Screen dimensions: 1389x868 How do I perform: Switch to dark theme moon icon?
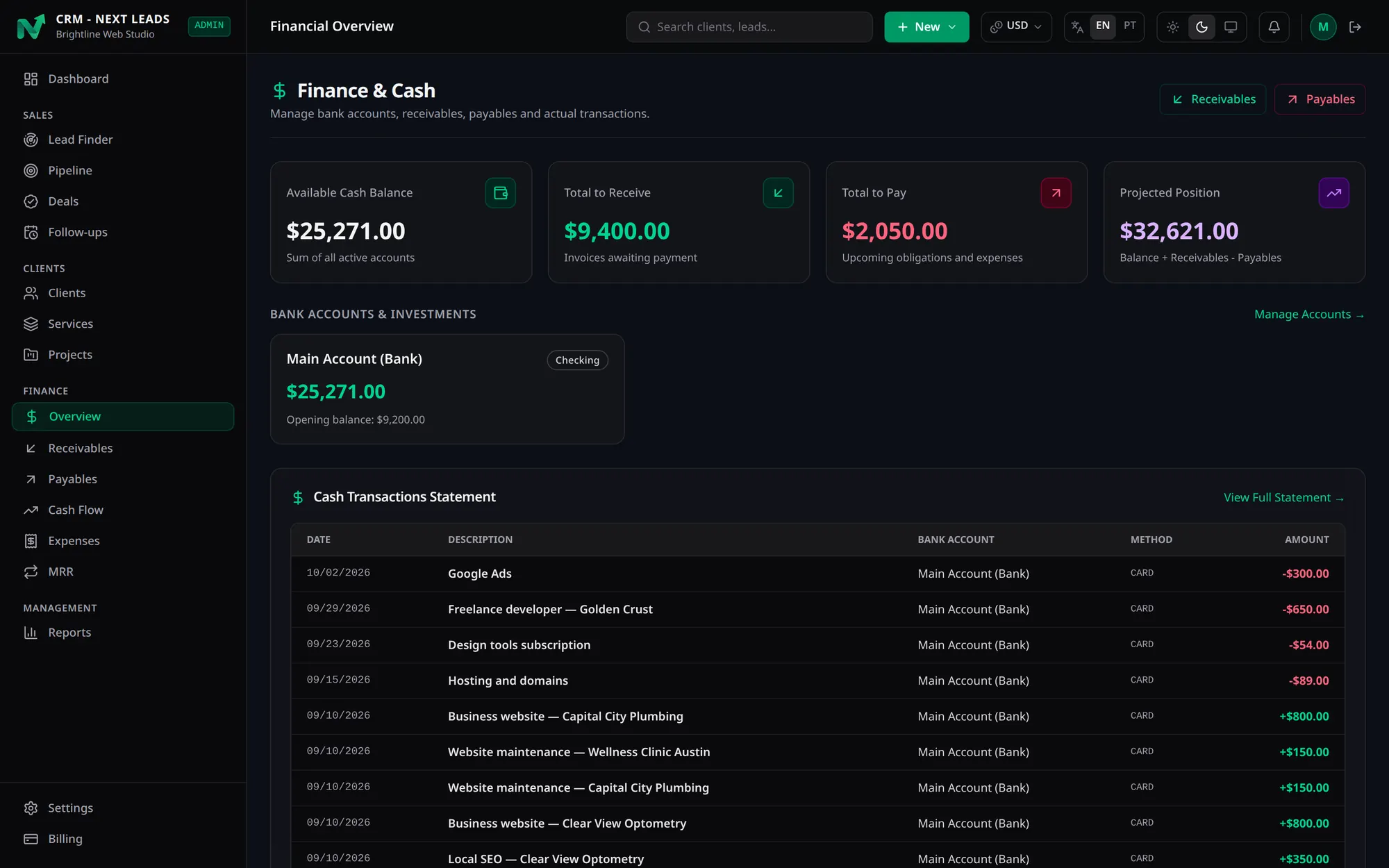[x=1201, y=27]
